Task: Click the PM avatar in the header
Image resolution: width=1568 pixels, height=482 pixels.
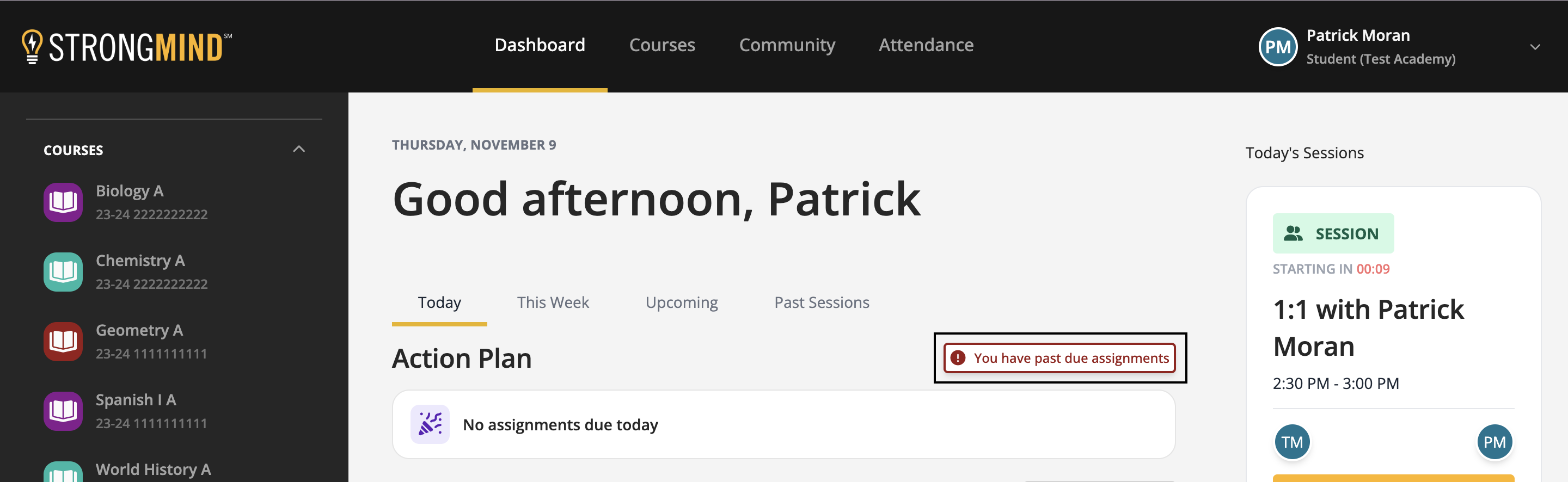Action: (1277, 47)
